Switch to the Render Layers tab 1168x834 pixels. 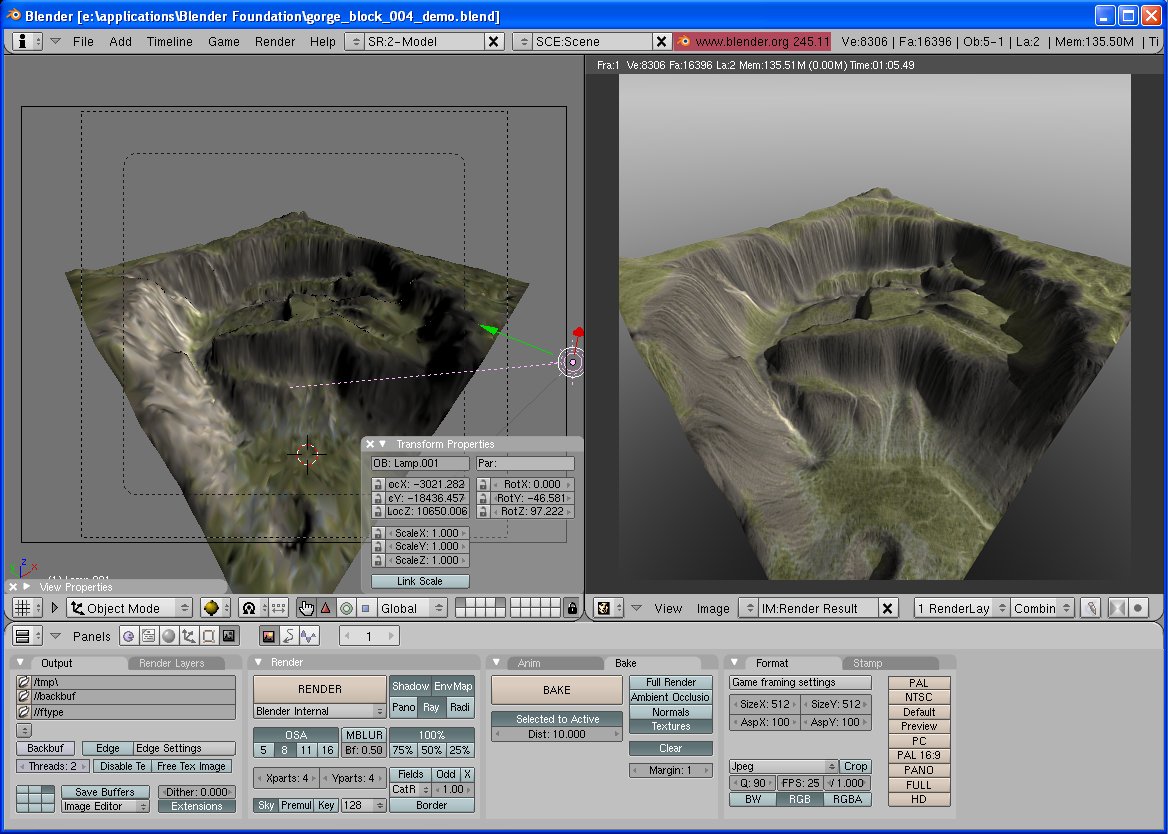click(171, 663)
